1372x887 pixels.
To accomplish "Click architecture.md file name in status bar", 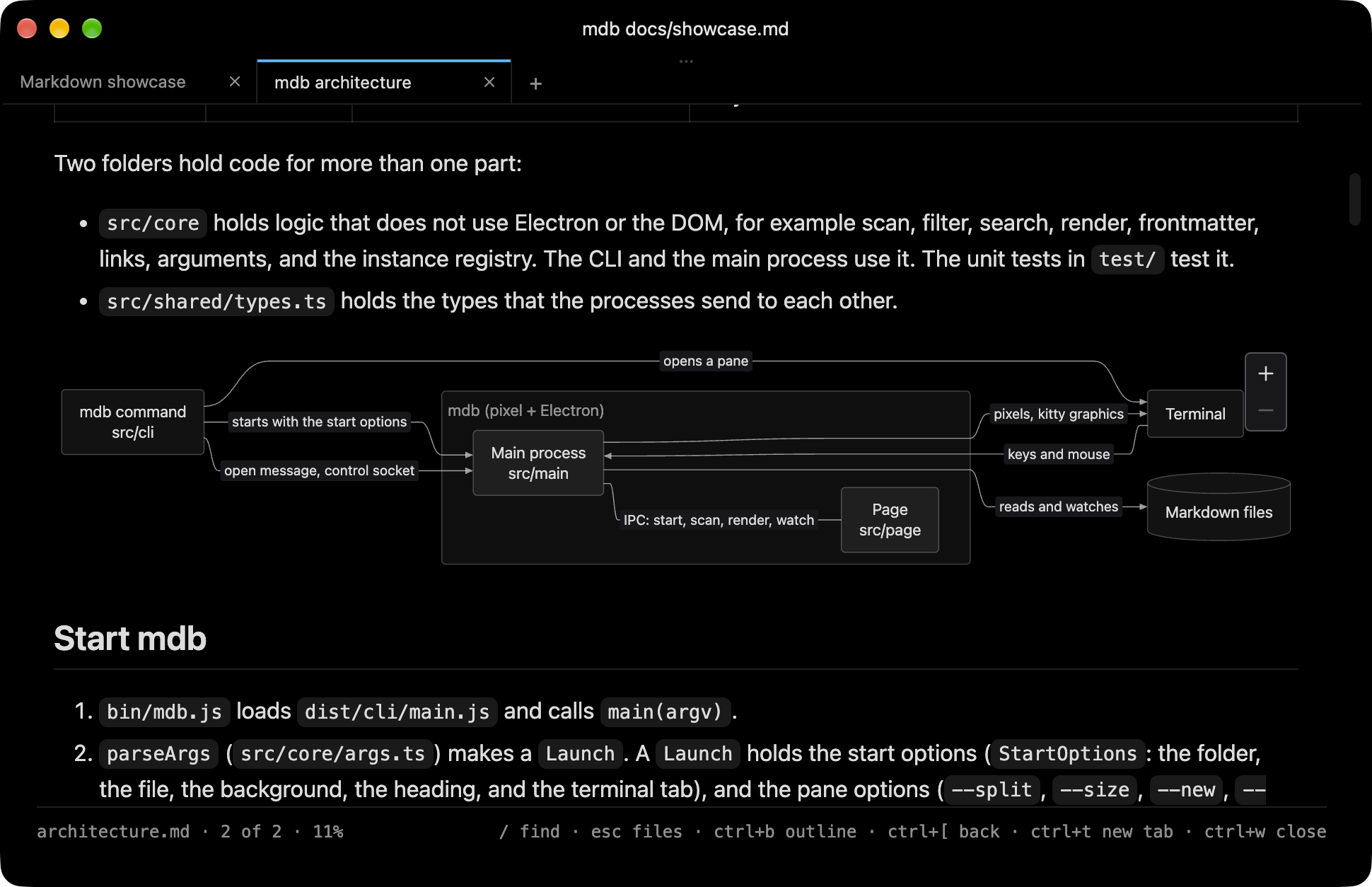I will 113,832.
